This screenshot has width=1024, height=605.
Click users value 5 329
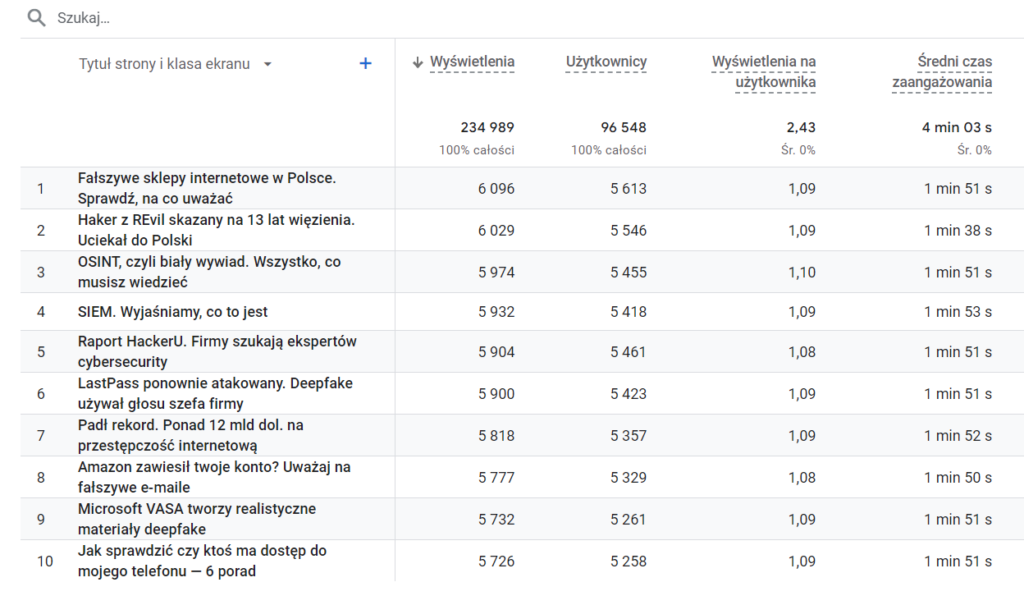[628, 478]
